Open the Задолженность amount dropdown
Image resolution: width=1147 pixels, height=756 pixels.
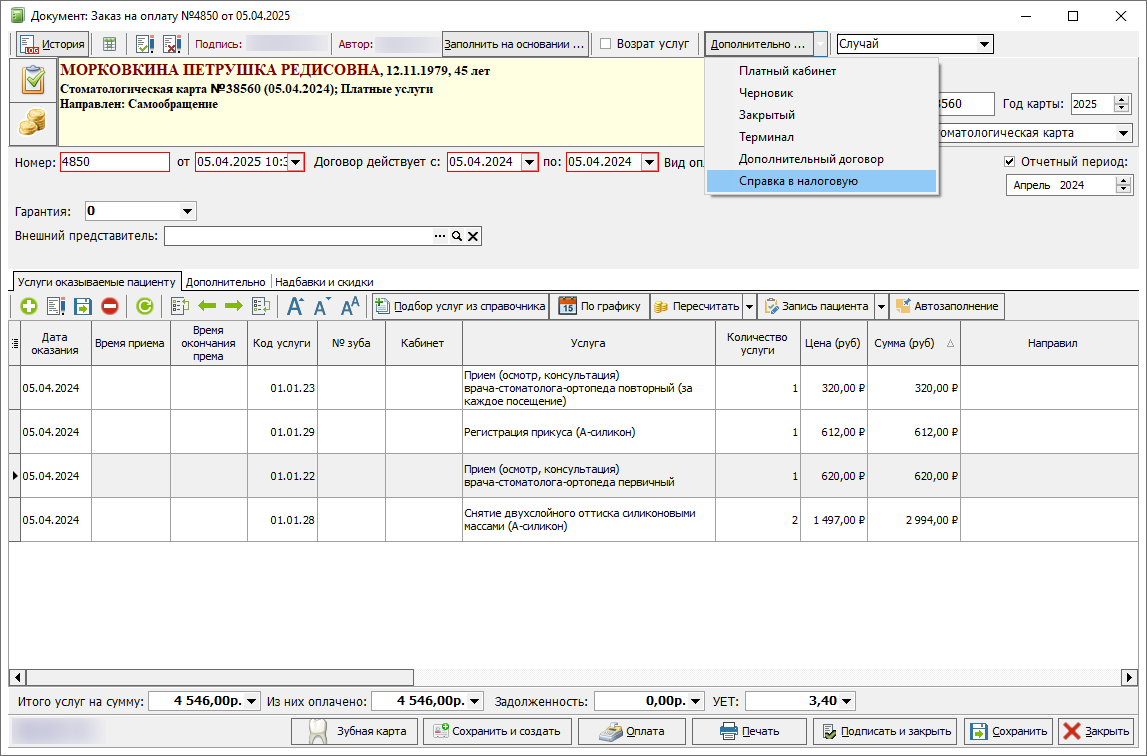(x=696, y=701)
